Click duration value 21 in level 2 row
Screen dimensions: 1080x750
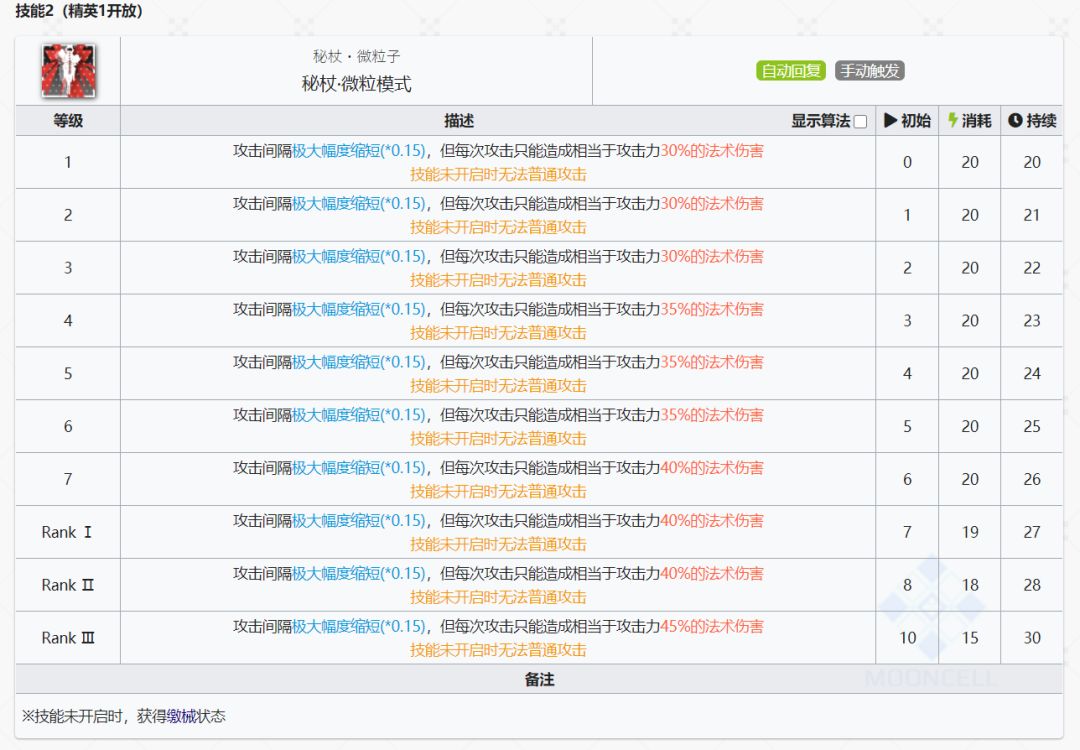pos(1032,216)
